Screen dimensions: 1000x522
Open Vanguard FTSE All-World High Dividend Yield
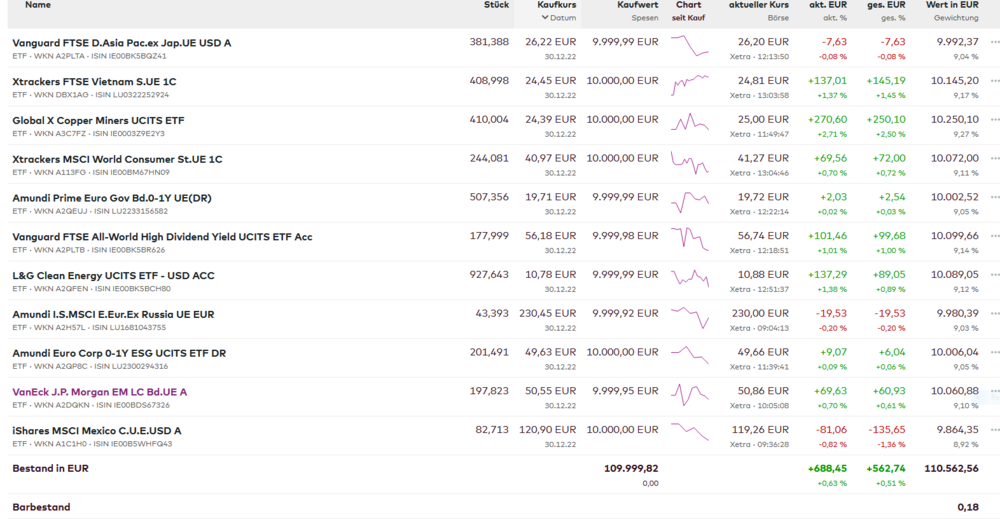[x=162, y=237]
